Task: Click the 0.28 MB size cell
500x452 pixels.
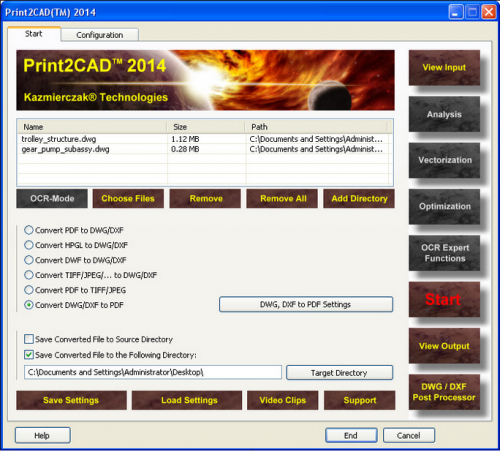Action: coord(185,149)
